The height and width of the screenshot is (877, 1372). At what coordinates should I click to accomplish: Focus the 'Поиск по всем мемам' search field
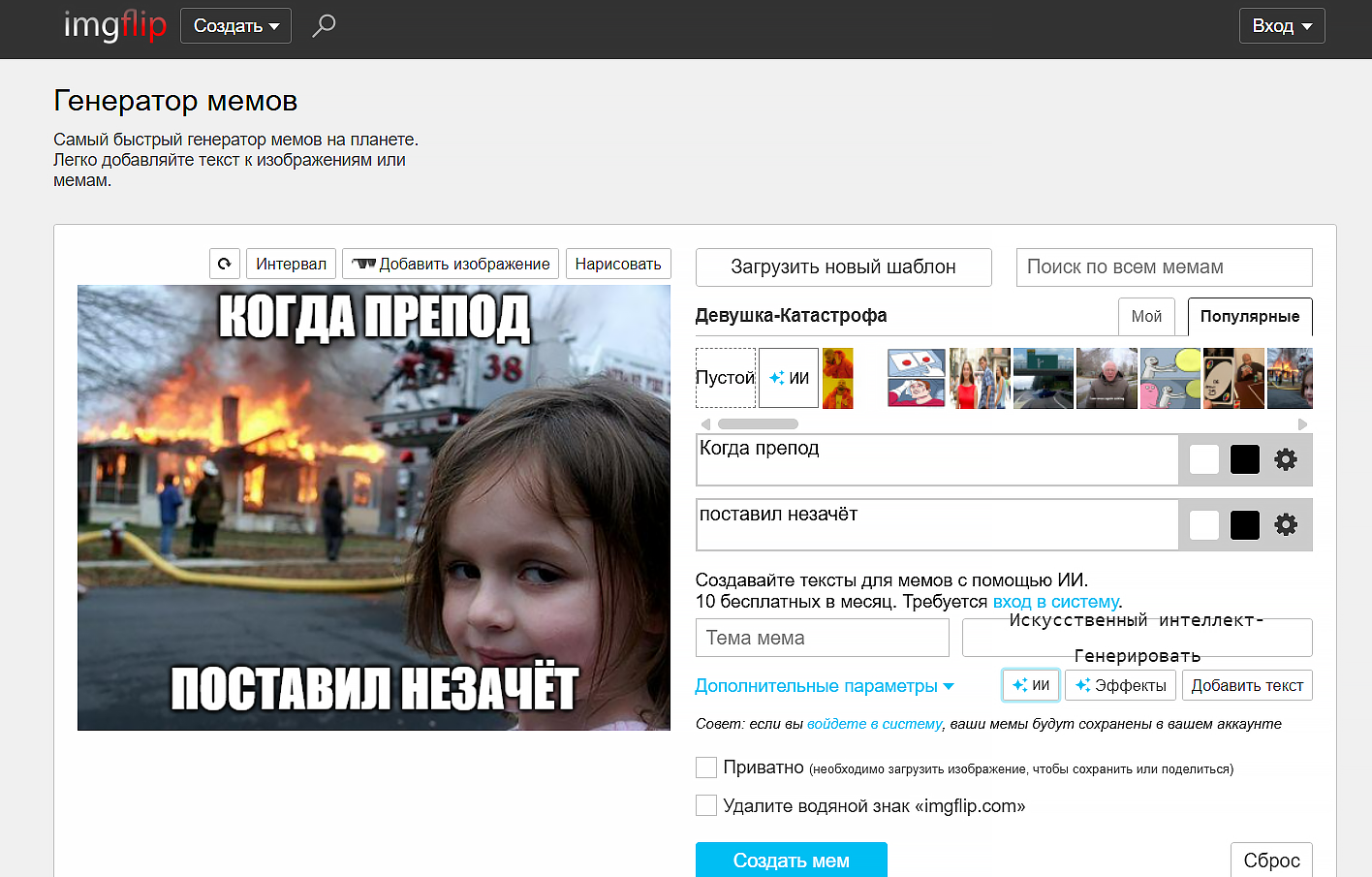[x=1165, y=267]
